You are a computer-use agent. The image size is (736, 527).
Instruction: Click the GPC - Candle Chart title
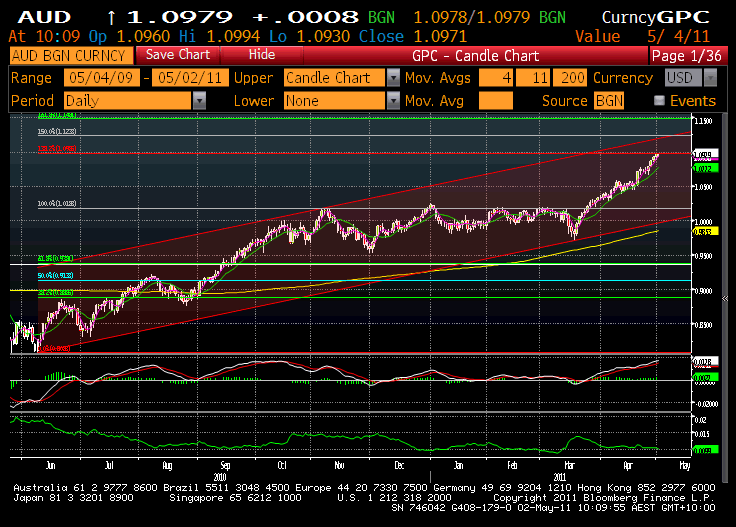click(x=475, y=56)
